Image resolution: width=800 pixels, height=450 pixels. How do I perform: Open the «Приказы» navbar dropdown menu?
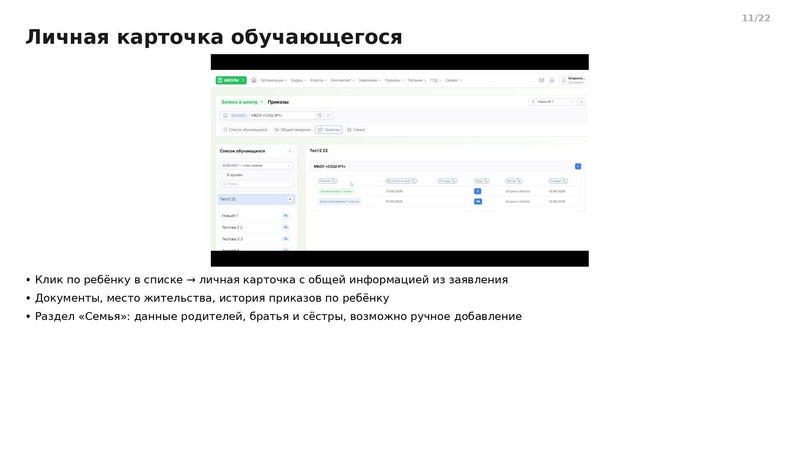pos(394,80)
